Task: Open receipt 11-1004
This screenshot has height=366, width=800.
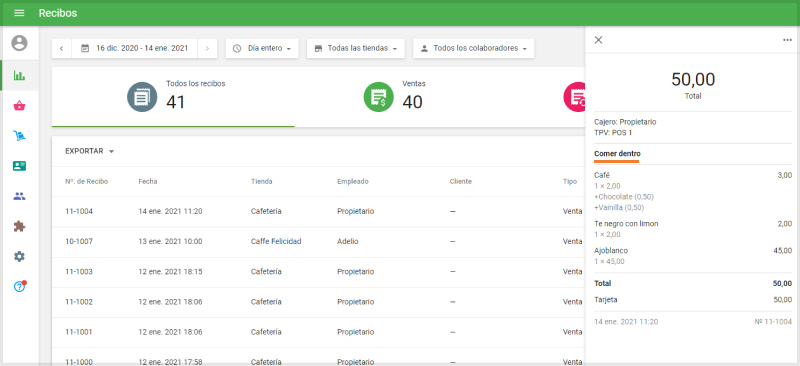Action: click(318, 211)
